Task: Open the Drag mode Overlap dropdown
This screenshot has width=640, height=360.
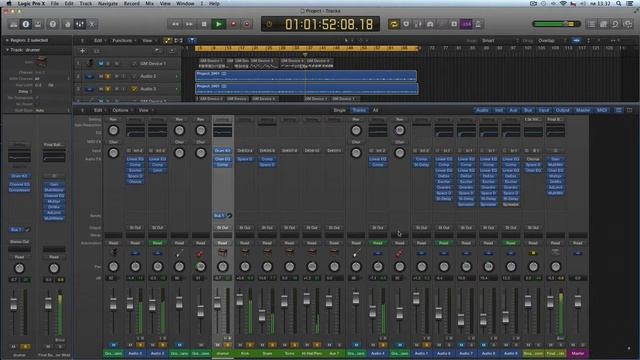Action: (x=552, y=40)
